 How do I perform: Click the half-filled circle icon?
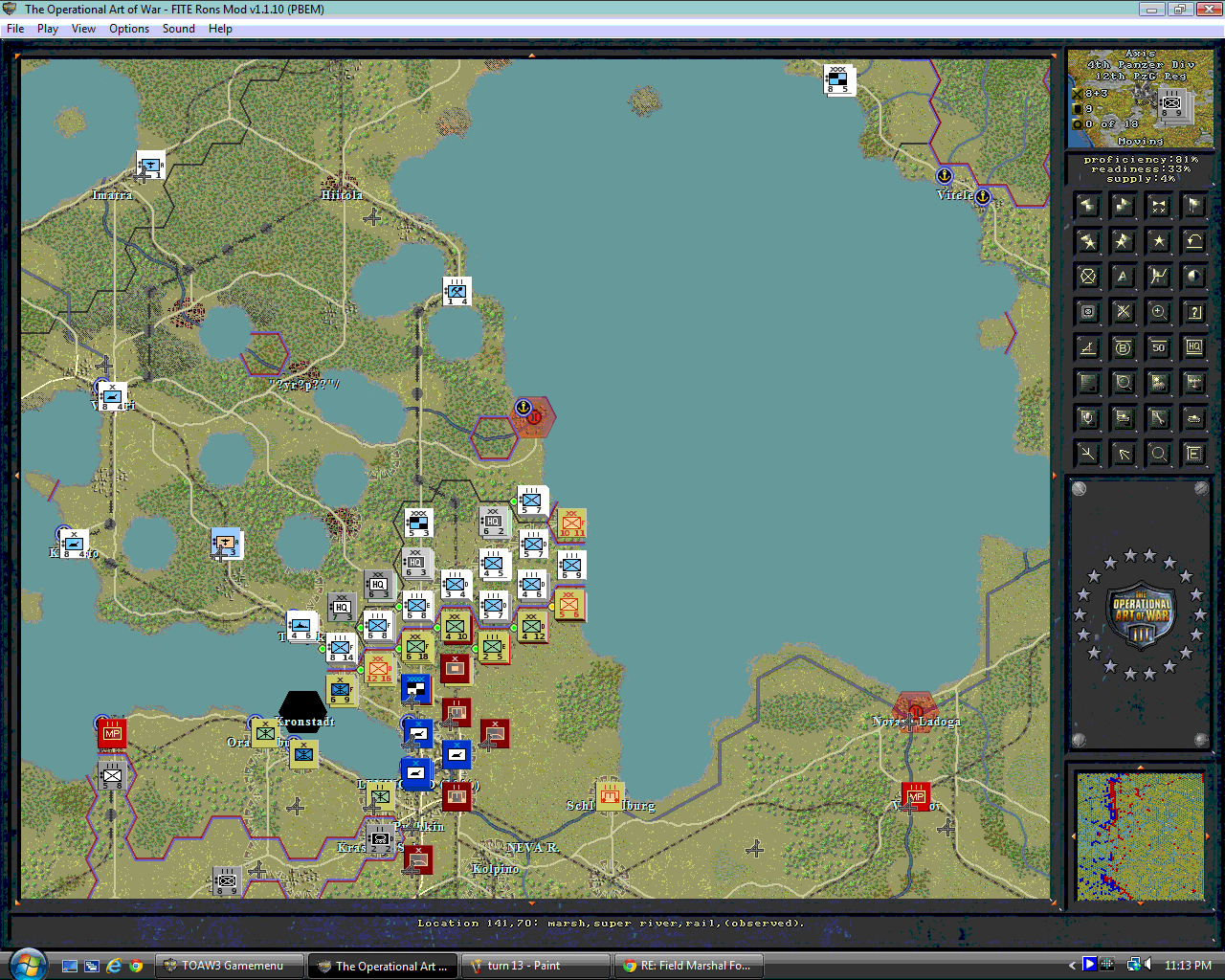(1194, 277)
